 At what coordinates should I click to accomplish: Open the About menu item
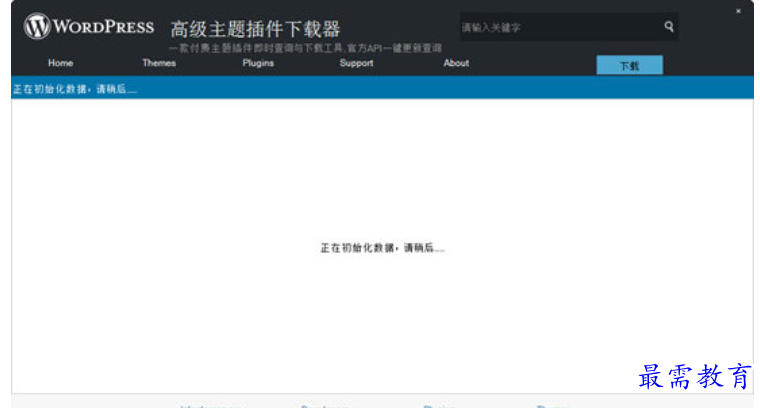click(456, 63)
